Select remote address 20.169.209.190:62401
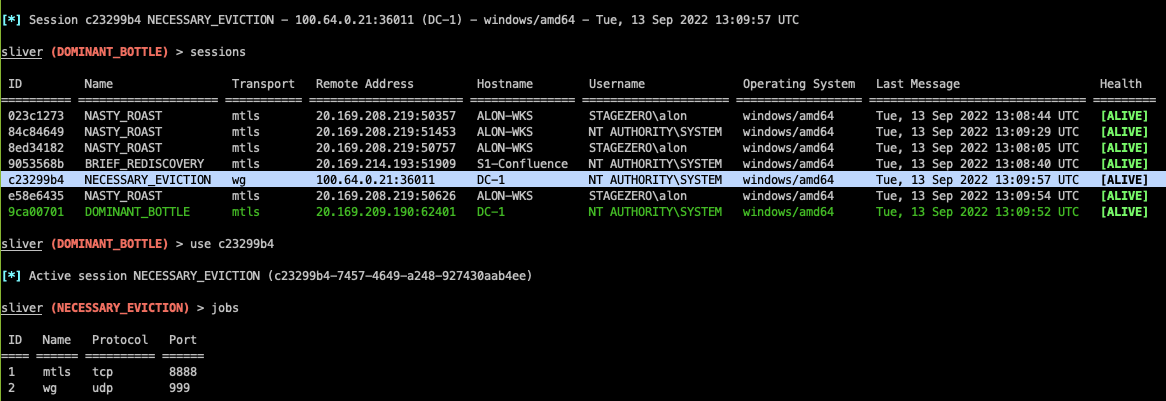 point(386,212)
